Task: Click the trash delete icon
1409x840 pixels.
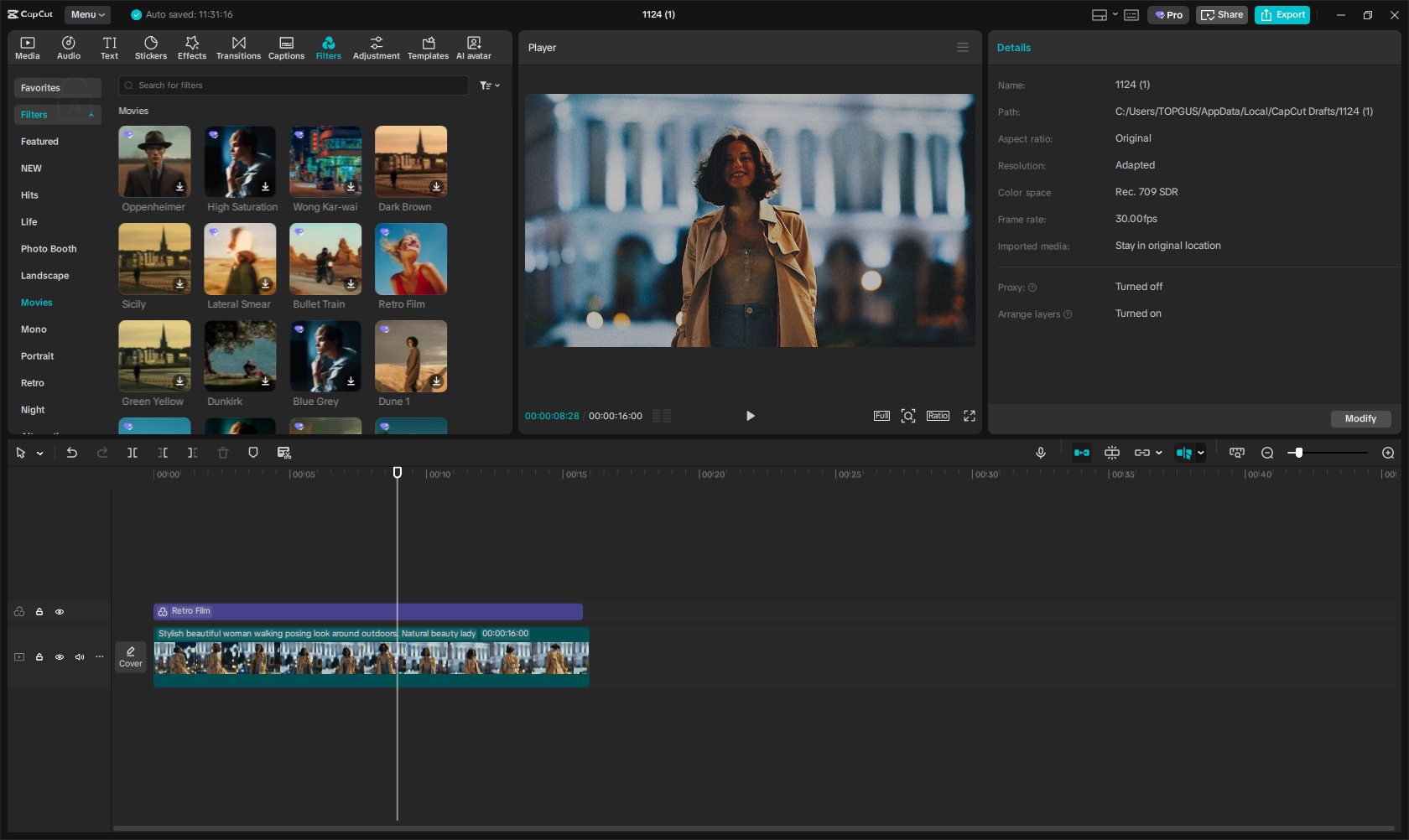Action: [x=223, y=453]
